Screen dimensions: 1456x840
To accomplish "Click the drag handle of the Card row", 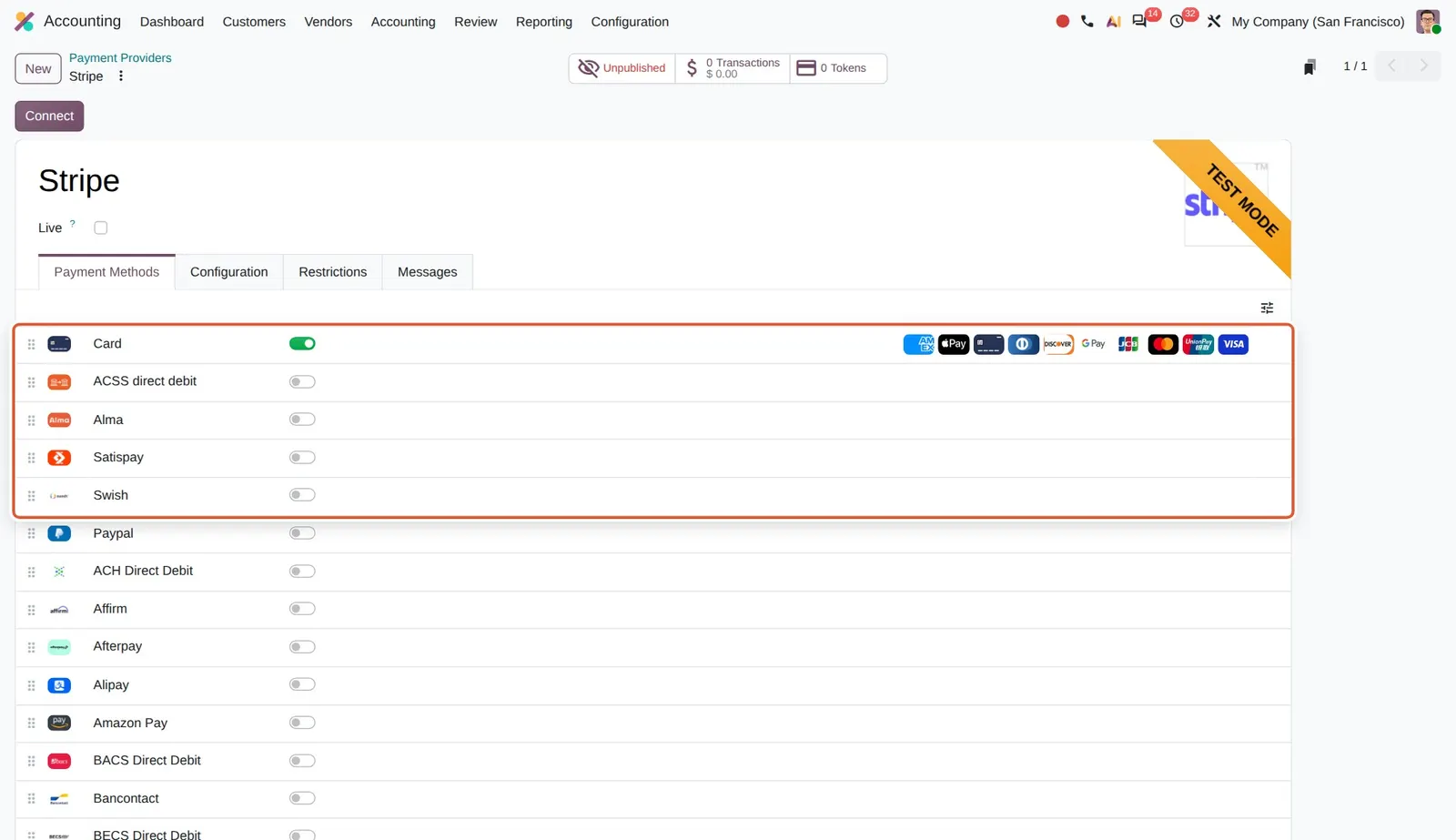I will click(x=31, y=344).
